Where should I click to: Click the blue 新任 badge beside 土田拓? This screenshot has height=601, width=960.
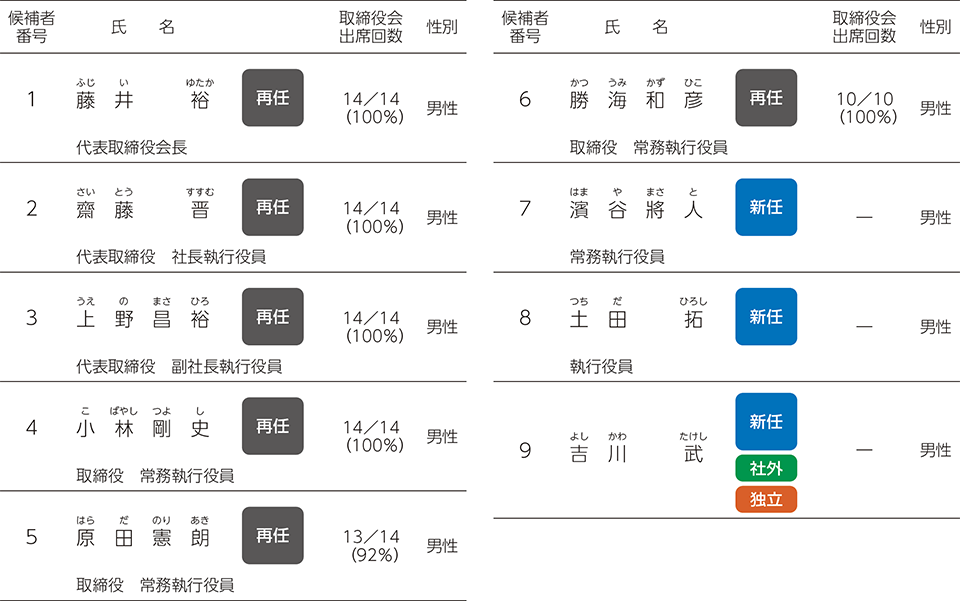click(766, 317)
